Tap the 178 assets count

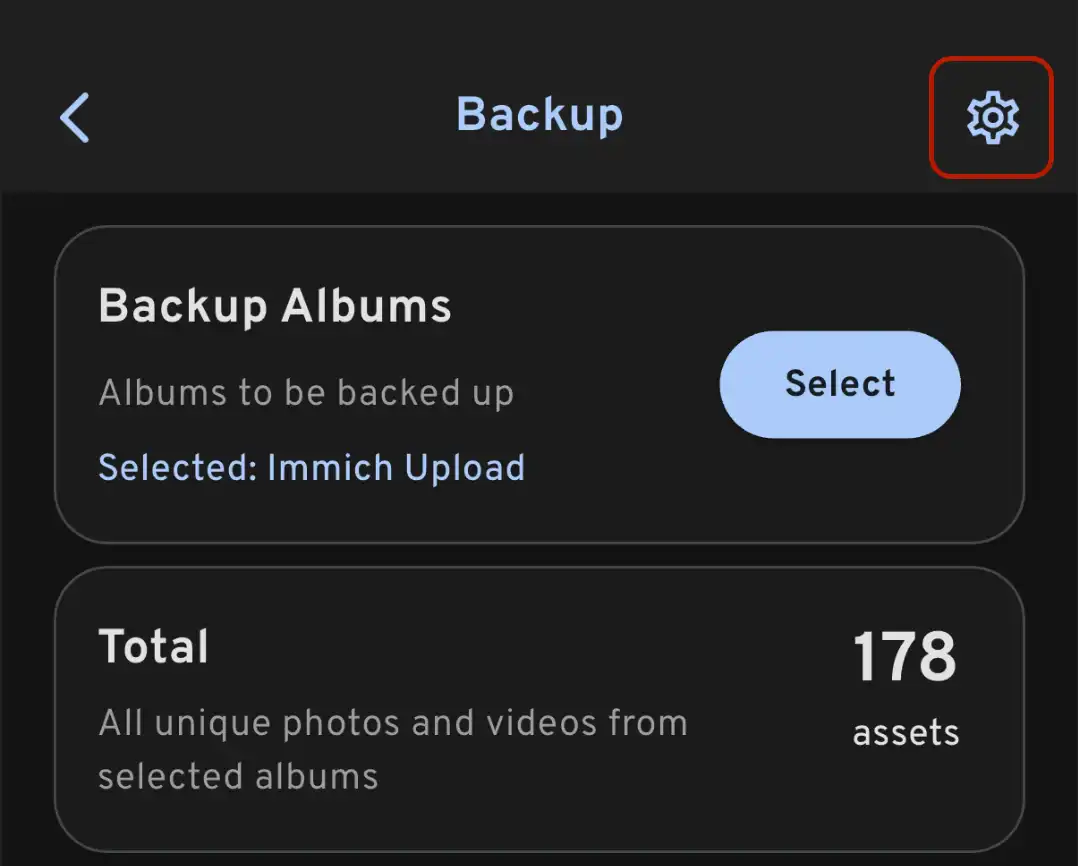[x=903, y=655]
